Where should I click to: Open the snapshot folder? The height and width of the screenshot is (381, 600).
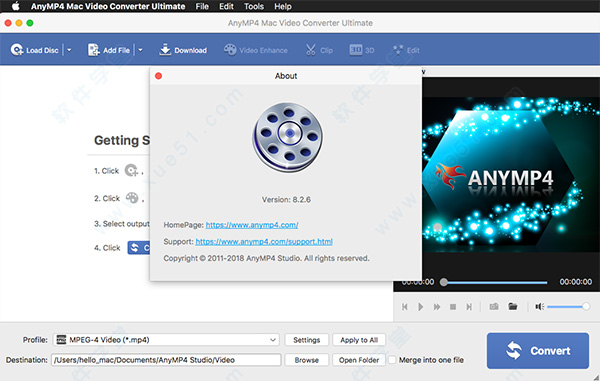pyautogui.click(x=513, y=306)
